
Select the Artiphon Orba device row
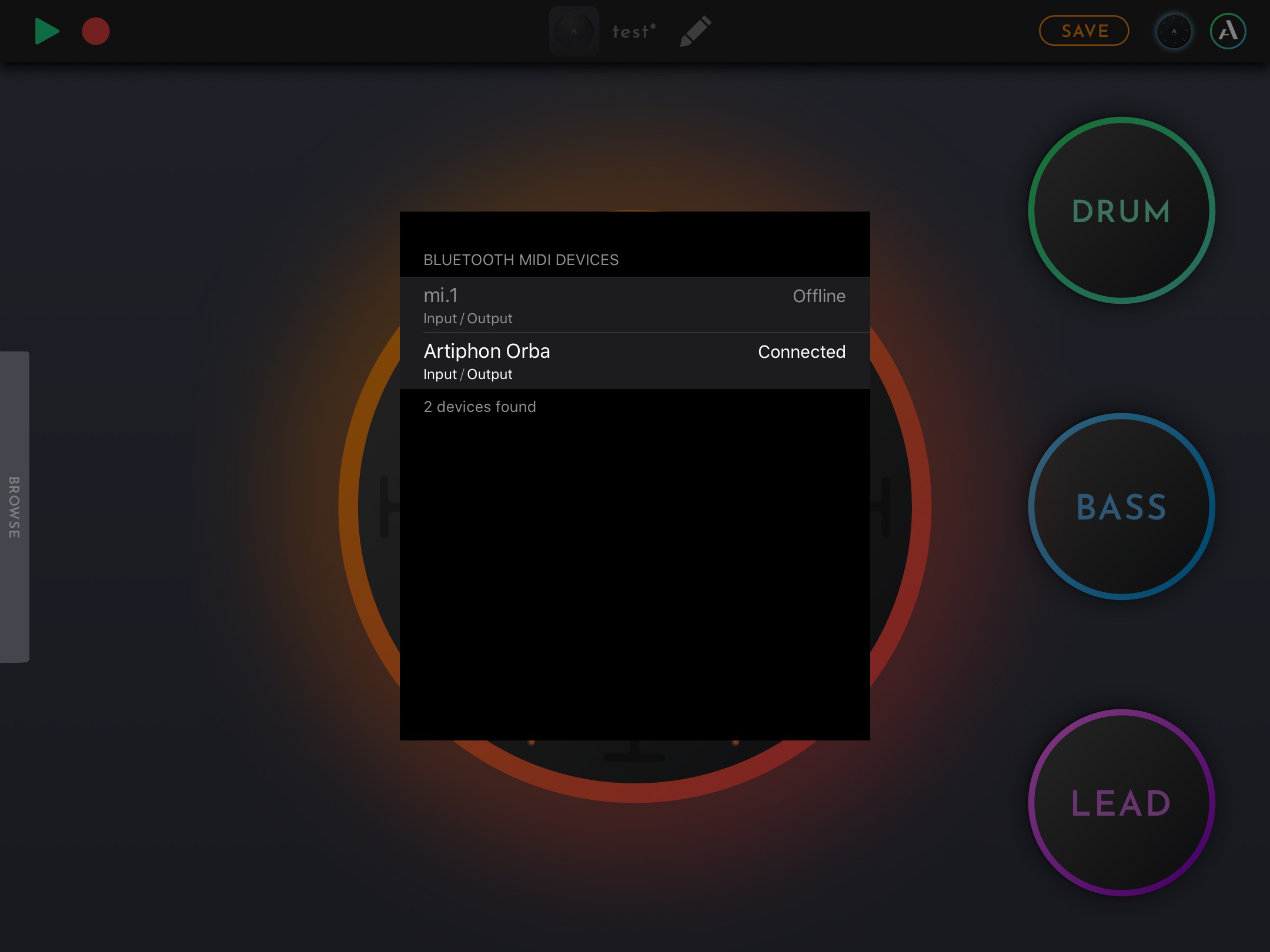coord(635,361)
